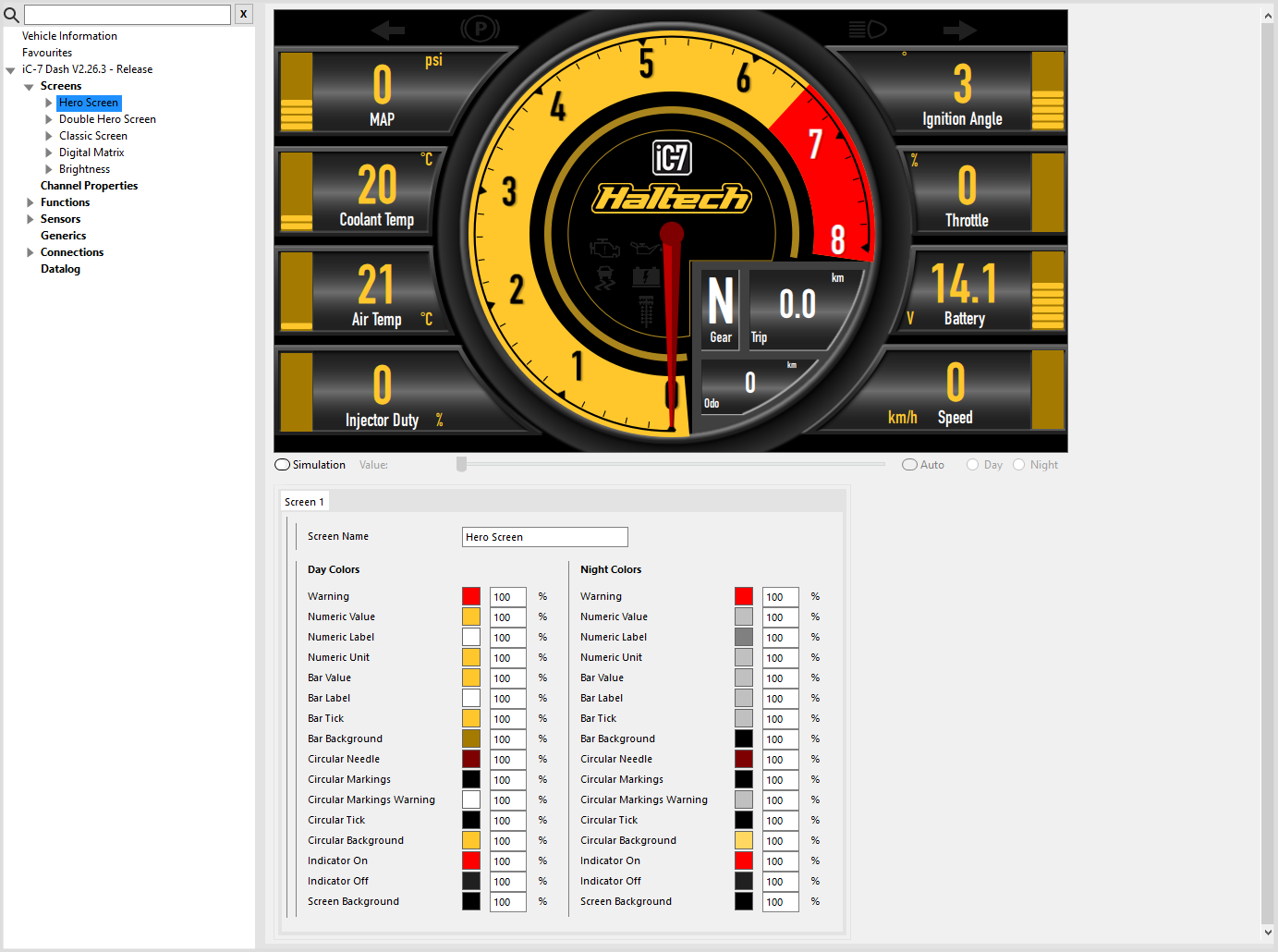This screenshot has width=1278, height=952.
Task: Click the left turn indicator arrow
Action: (387, 31)
